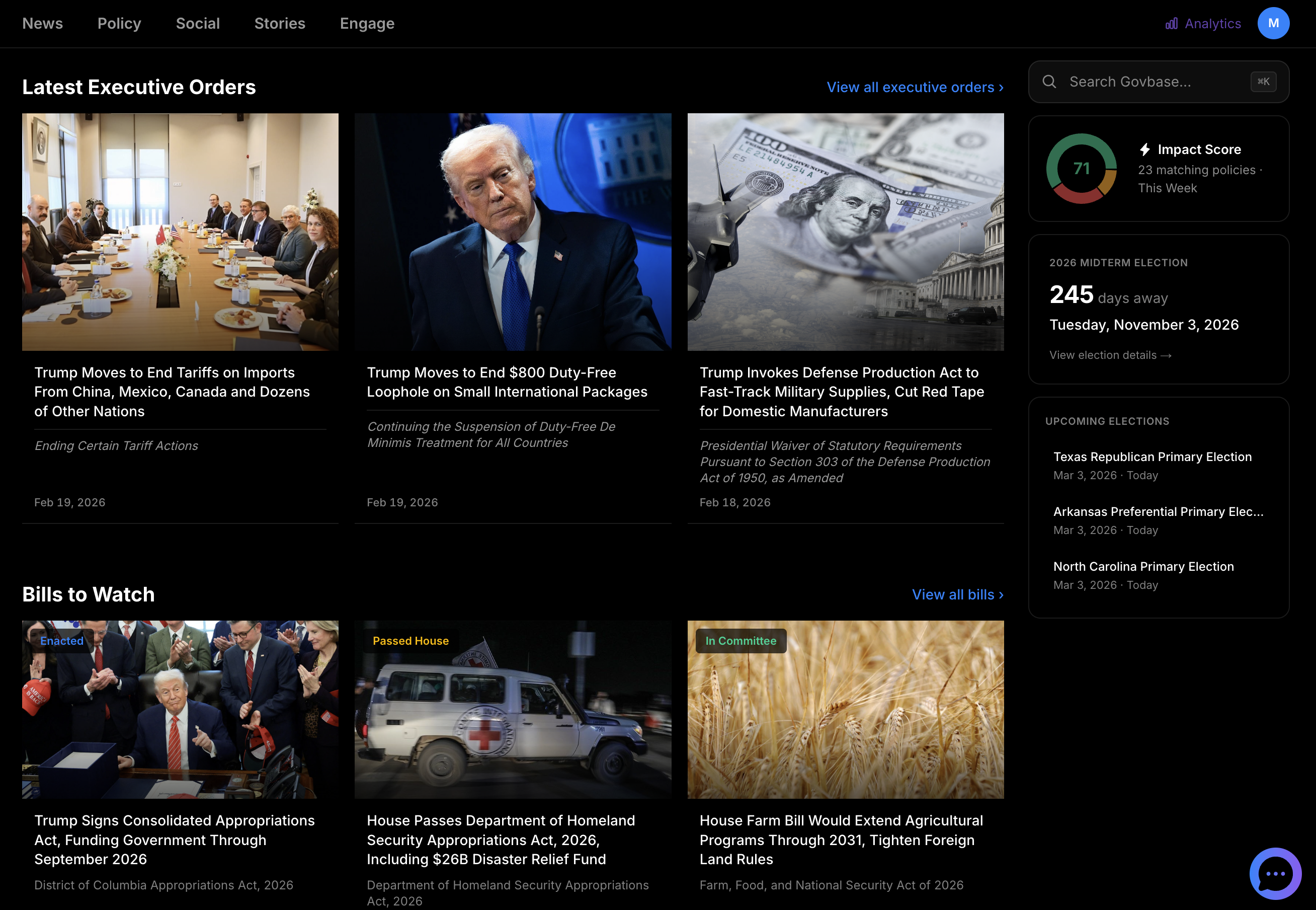1316x910 pixels.
Task: Click the profile avatar M
Action: 1274,23
